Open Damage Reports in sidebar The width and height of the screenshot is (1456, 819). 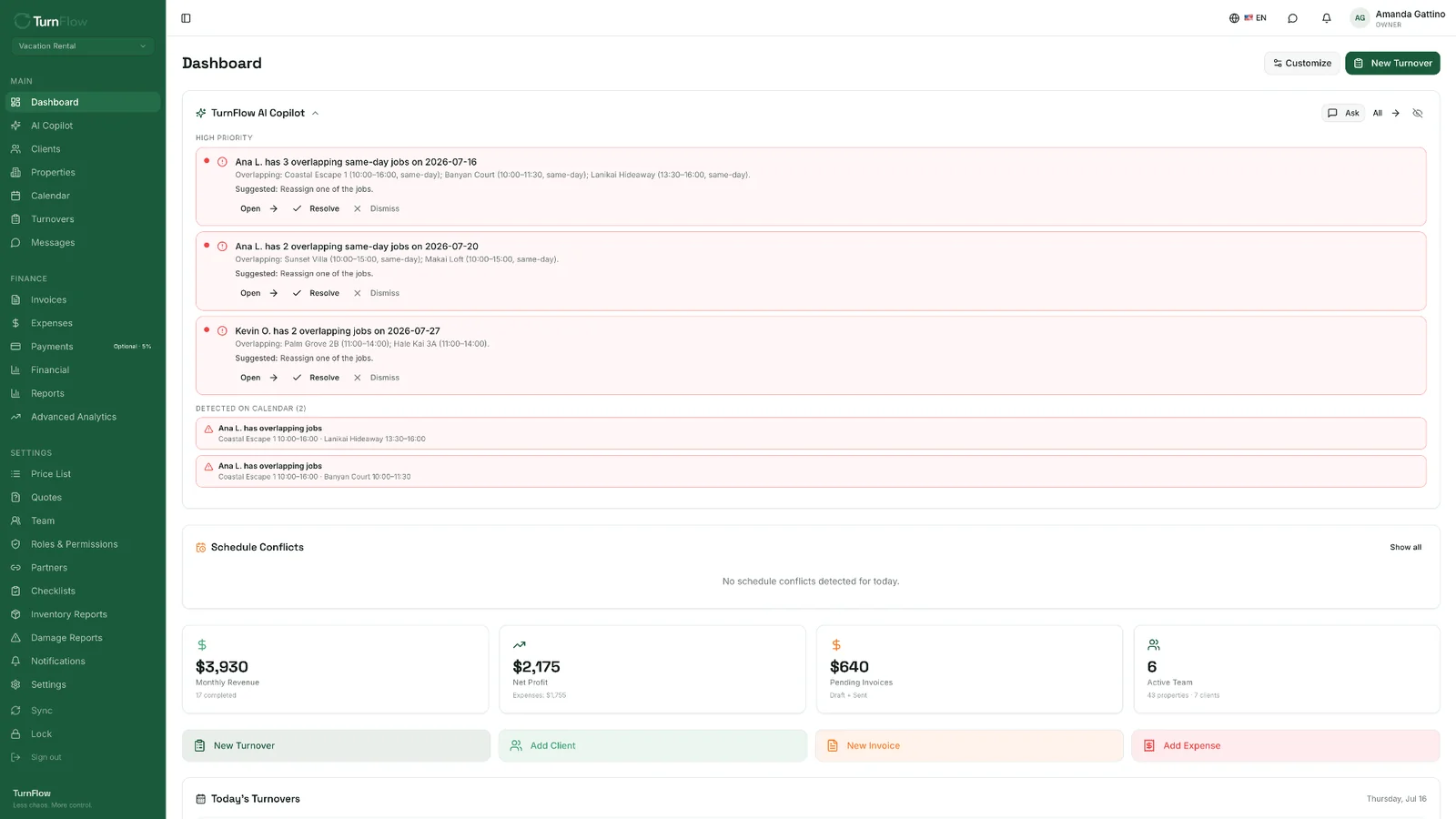[82, 638]
